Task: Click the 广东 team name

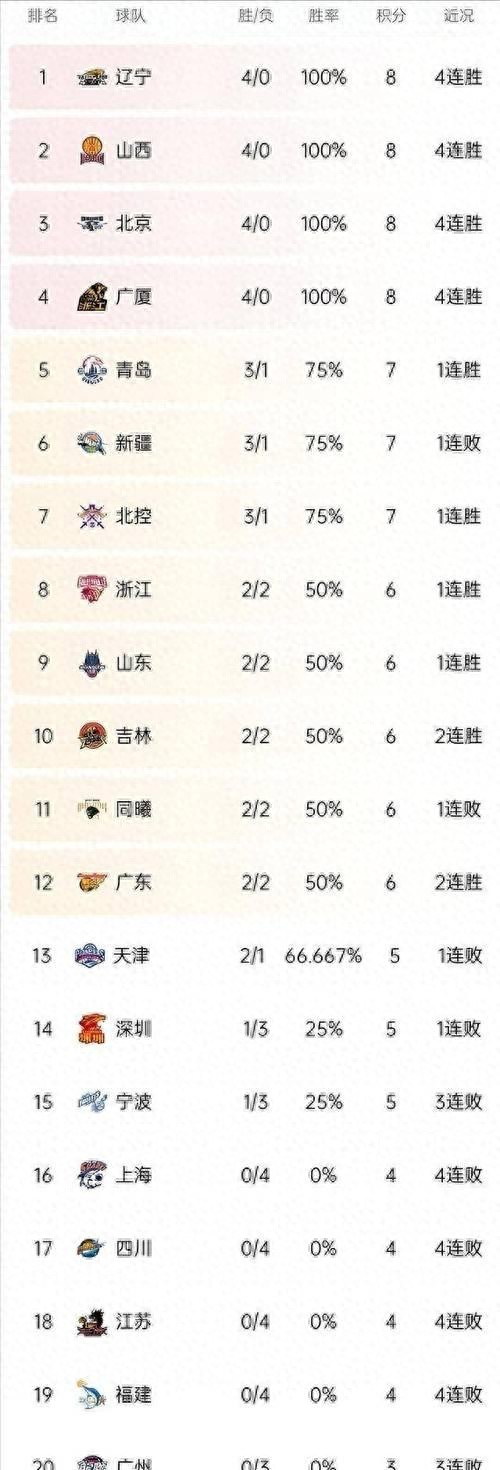Action: 134,882
